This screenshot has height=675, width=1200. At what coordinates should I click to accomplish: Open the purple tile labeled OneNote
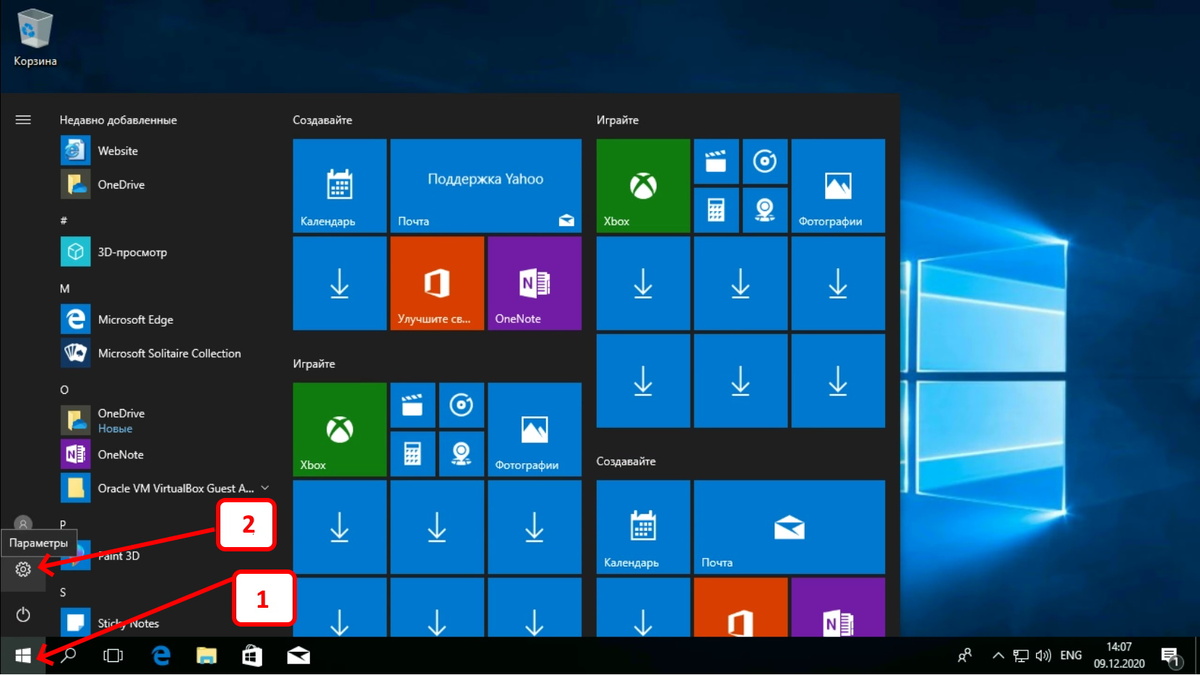click(534, 283)
